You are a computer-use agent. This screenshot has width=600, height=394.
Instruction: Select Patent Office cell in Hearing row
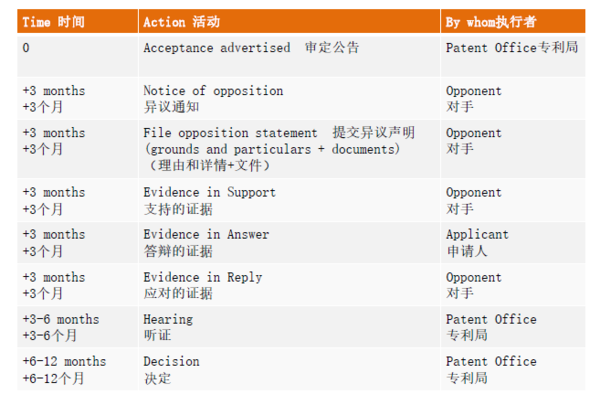[x=513, y=327]
